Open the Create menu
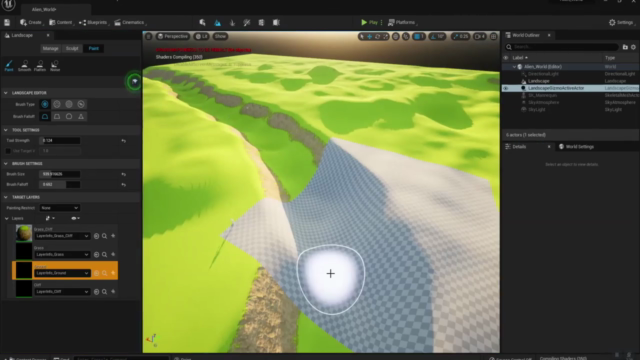 [31, 22]
